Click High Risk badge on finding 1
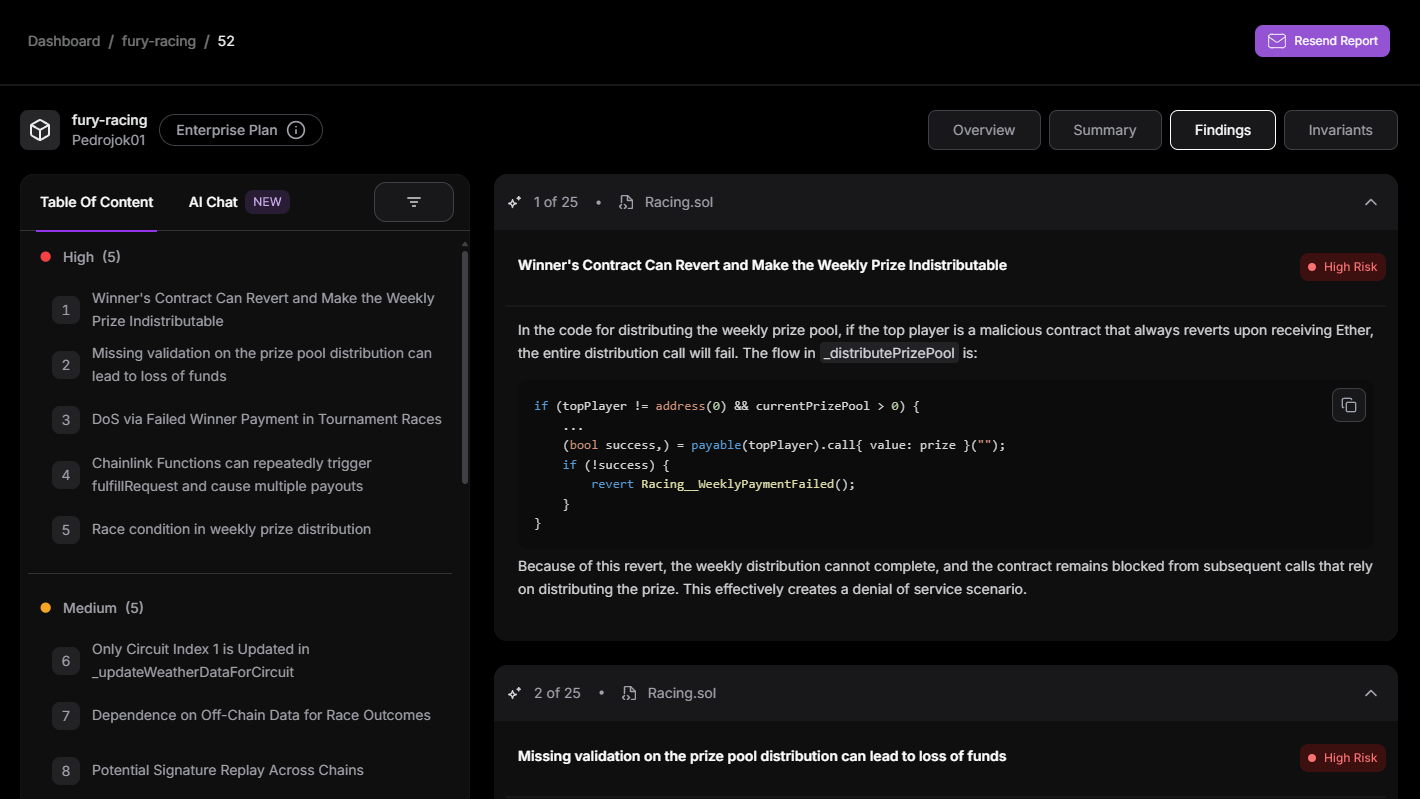The width and height of the screenshot is (1420, 799). coord(1343,267)
